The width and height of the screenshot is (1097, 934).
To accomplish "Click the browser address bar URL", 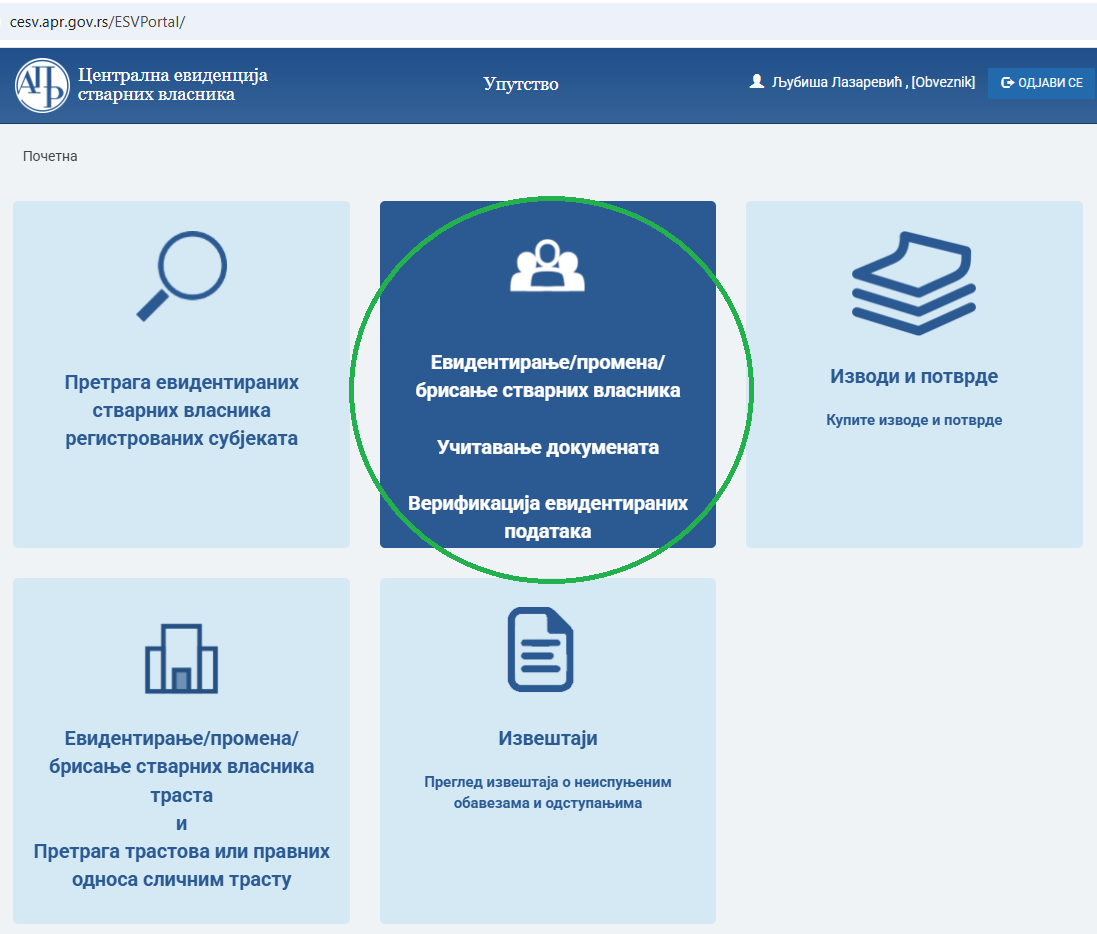I will coord(97,22).
